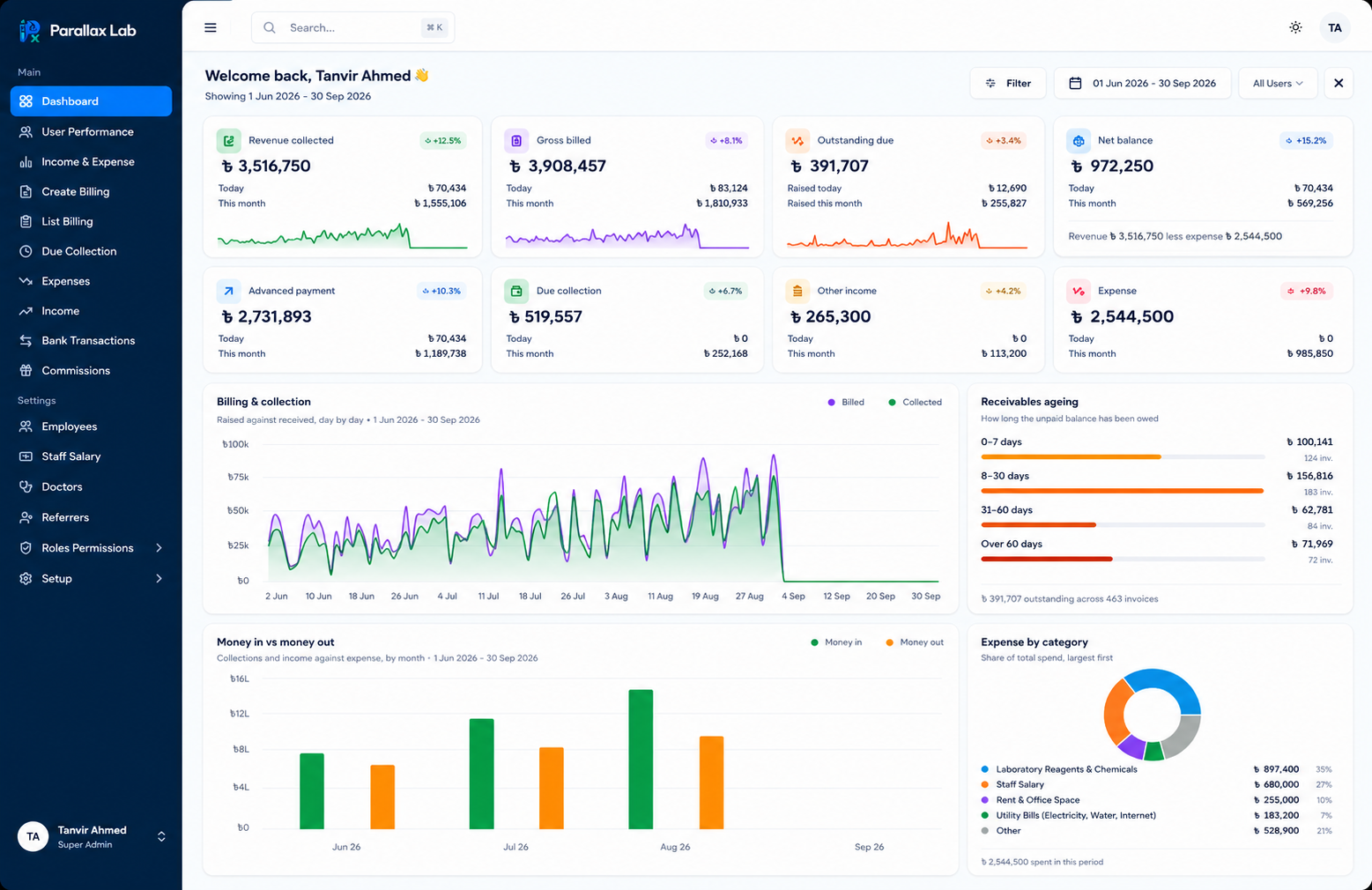Open the Dashboard menu item
This screenshot has height=890, width=1372.
92,101
